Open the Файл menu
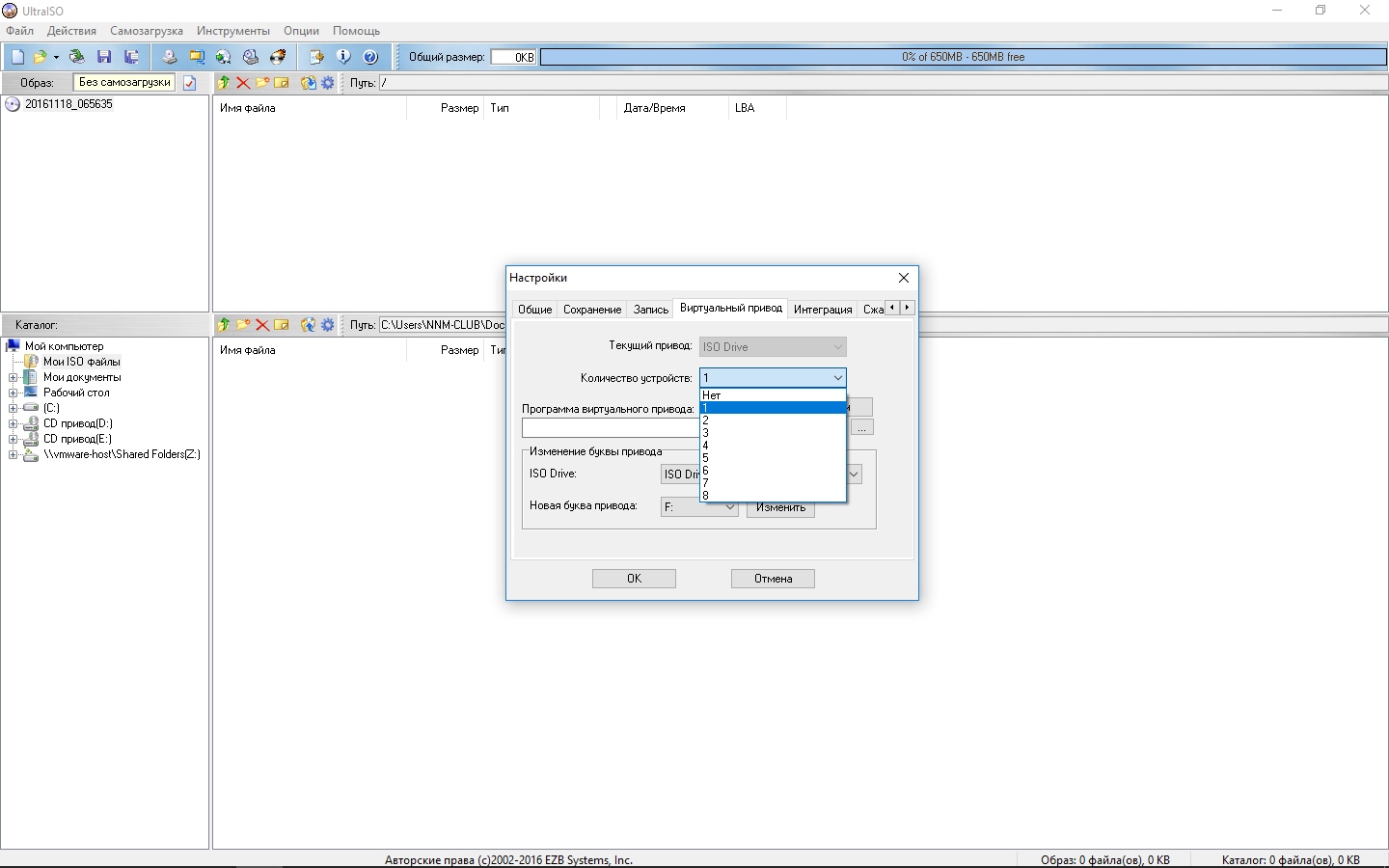This screenshot has height=868, width=1389. [19, 31]
